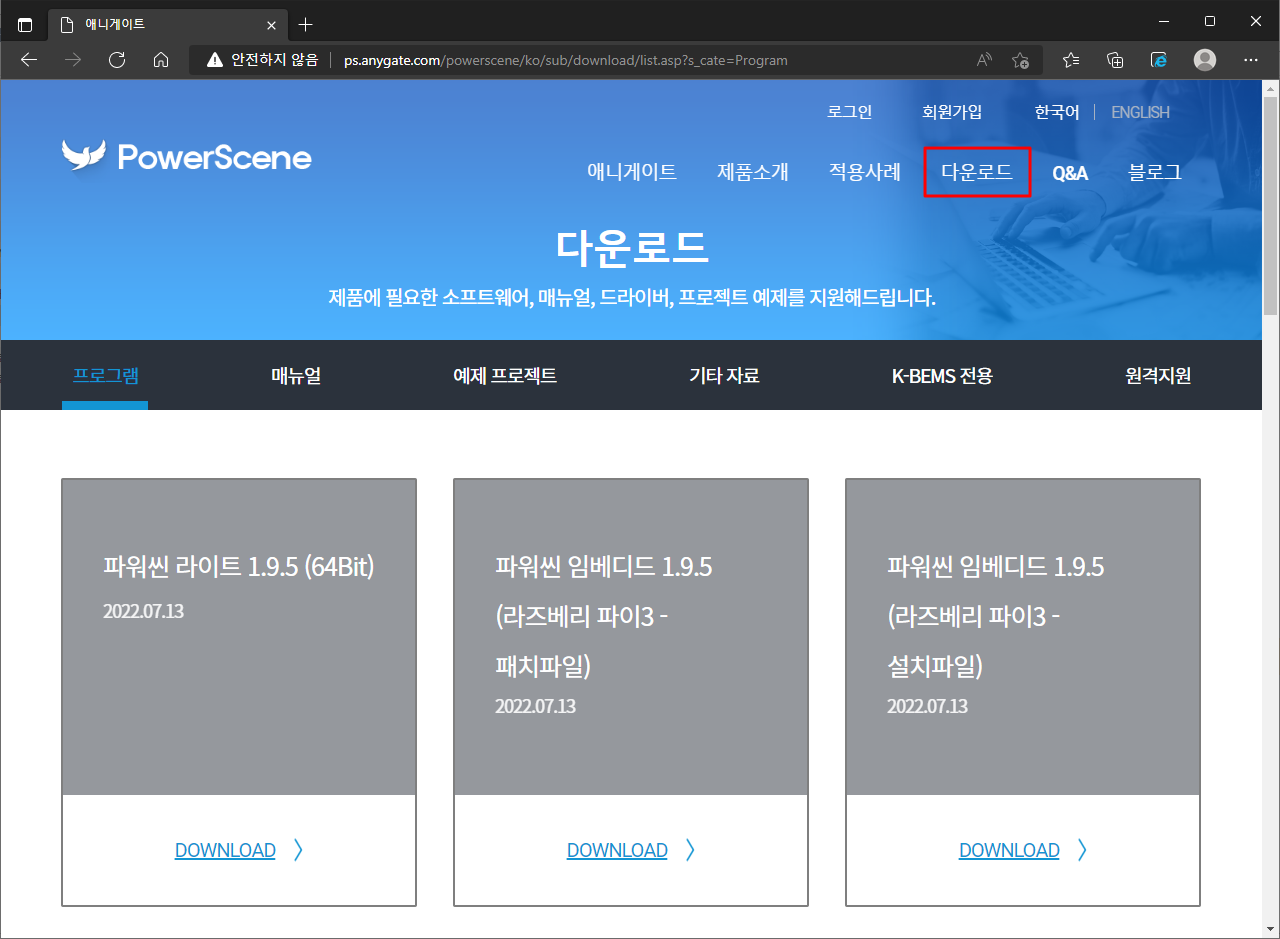Switch to the 매뉴얼 tab
The width and height of the screenshot is (1280, 939).
[296, 376]
